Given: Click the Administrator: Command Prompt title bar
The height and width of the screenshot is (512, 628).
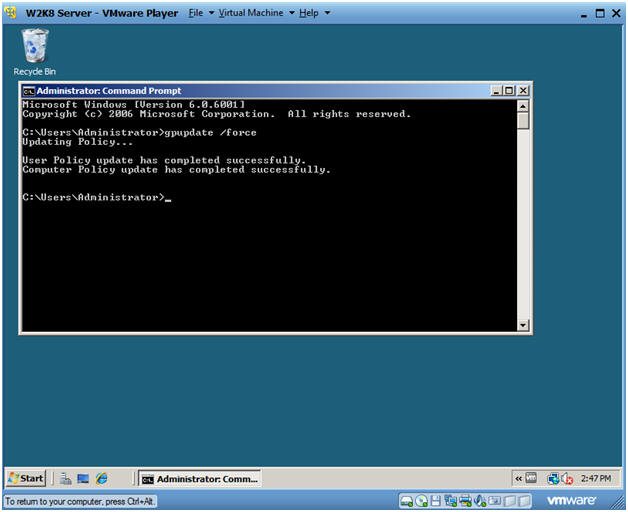Looking at the screenshot, I should [276, 91].
